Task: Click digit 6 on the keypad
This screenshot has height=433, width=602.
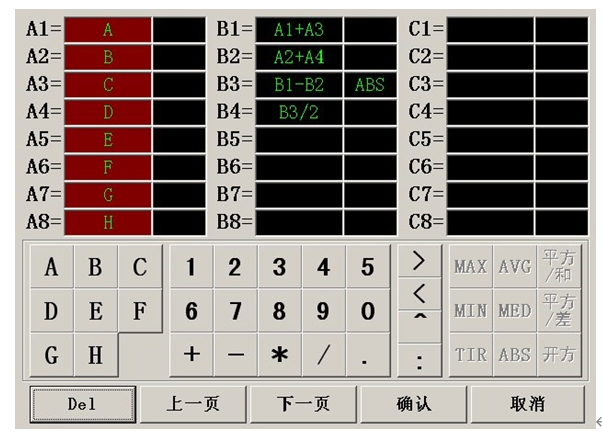Action: pos(191,311)
